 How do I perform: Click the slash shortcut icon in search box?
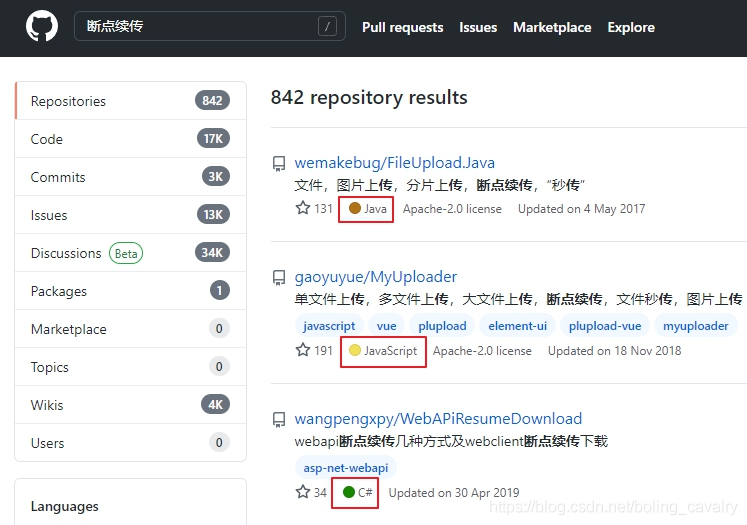click(x=327, y=26)
